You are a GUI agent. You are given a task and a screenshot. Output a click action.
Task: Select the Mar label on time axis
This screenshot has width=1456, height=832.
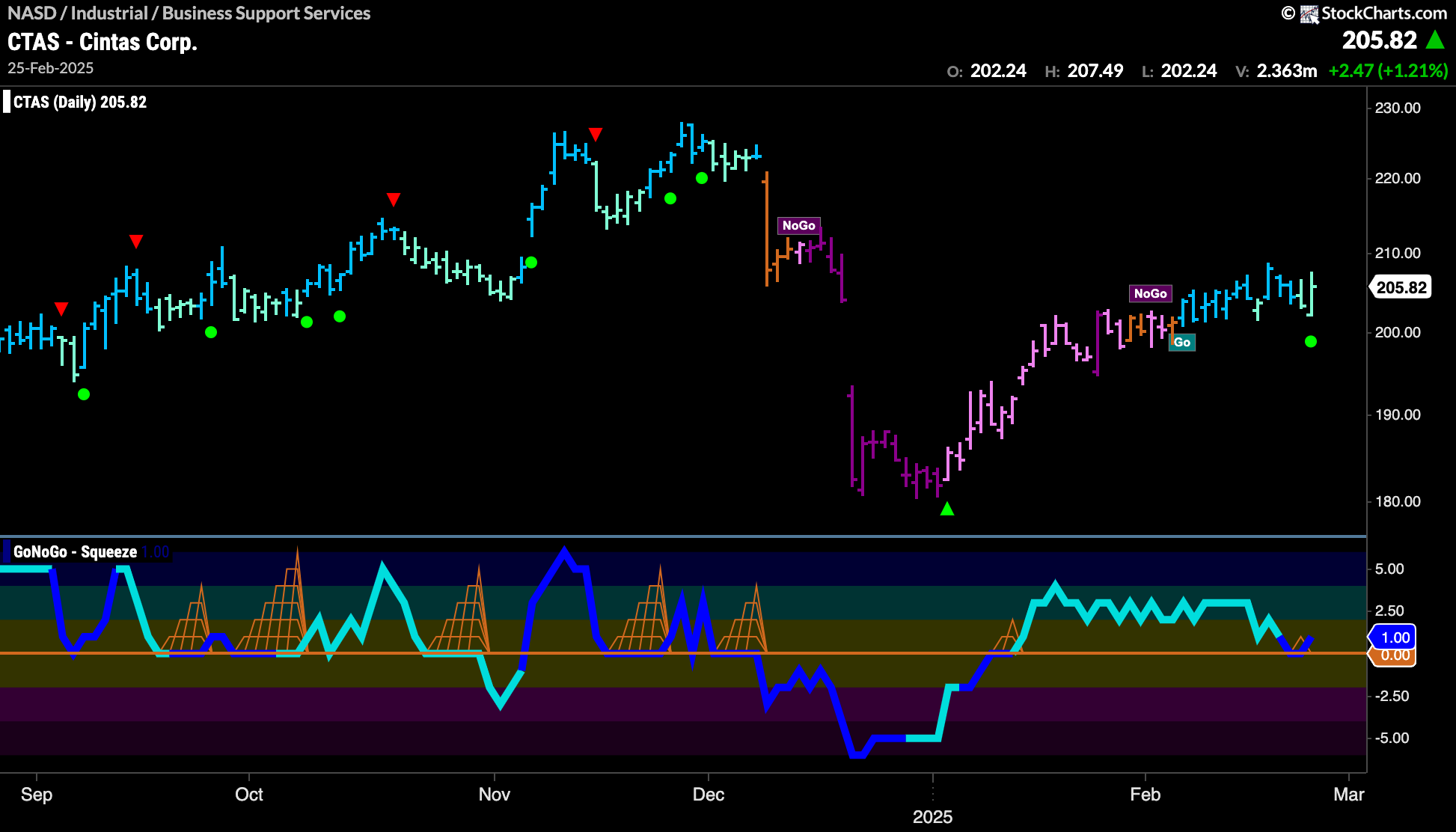[1349, 795]
